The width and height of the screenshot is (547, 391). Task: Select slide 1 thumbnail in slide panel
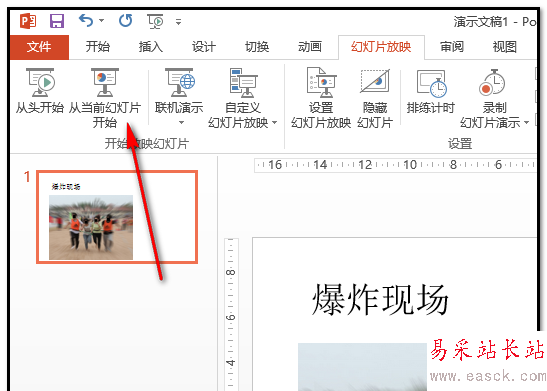[x=117, y=217]
